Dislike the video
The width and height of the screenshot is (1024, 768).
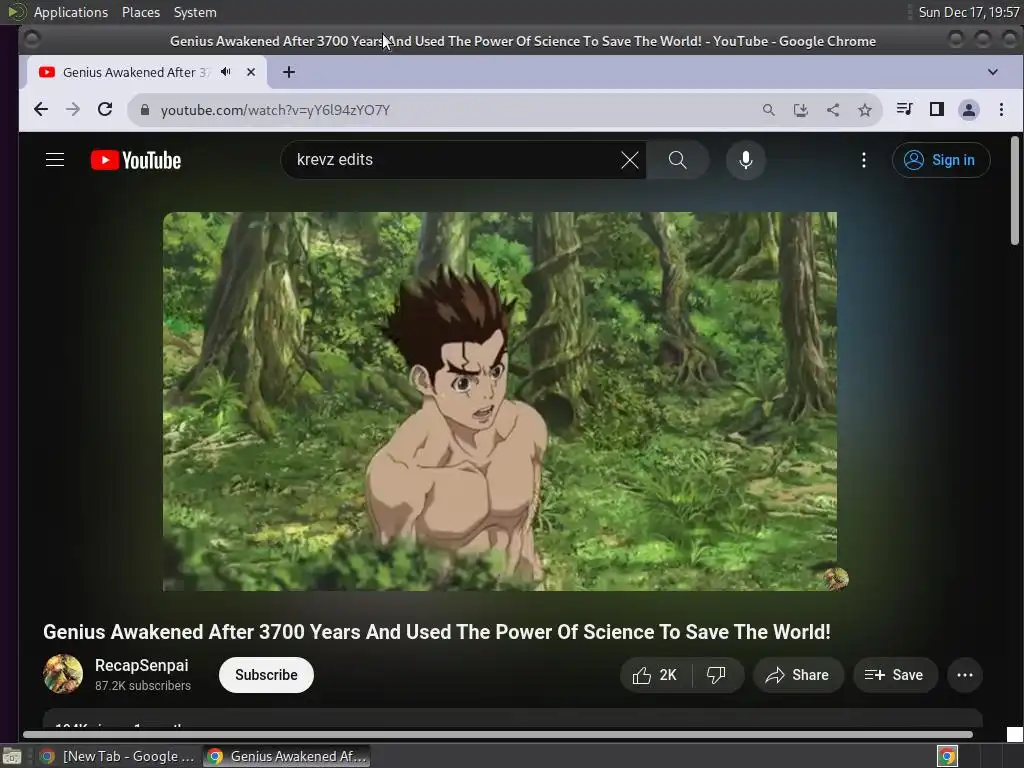717,675
